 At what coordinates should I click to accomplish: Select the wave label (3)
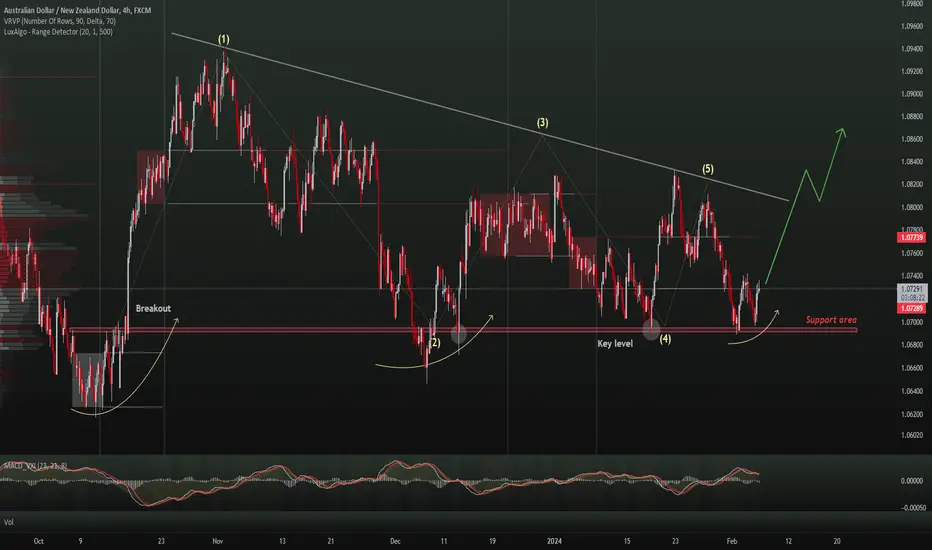click(543, 122)
